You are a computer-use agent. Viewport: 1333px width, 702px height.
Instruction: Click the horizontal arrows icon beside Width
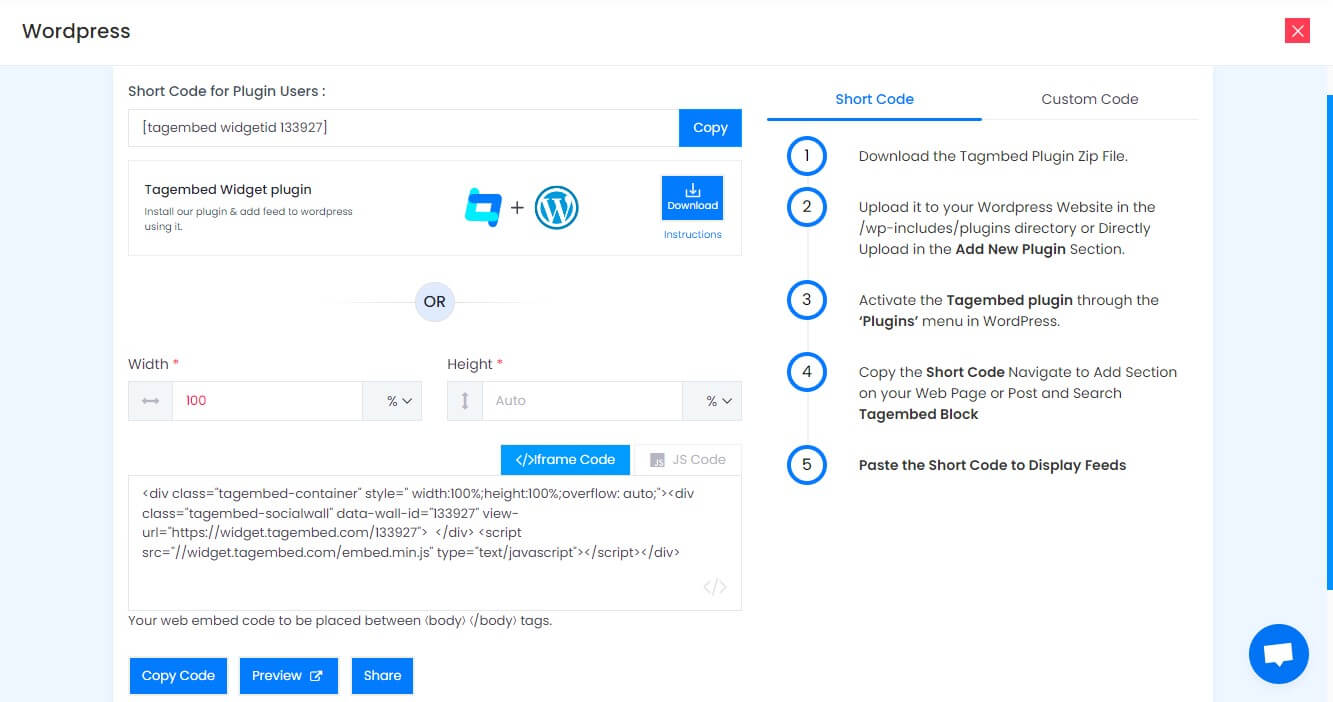(150, 400)
